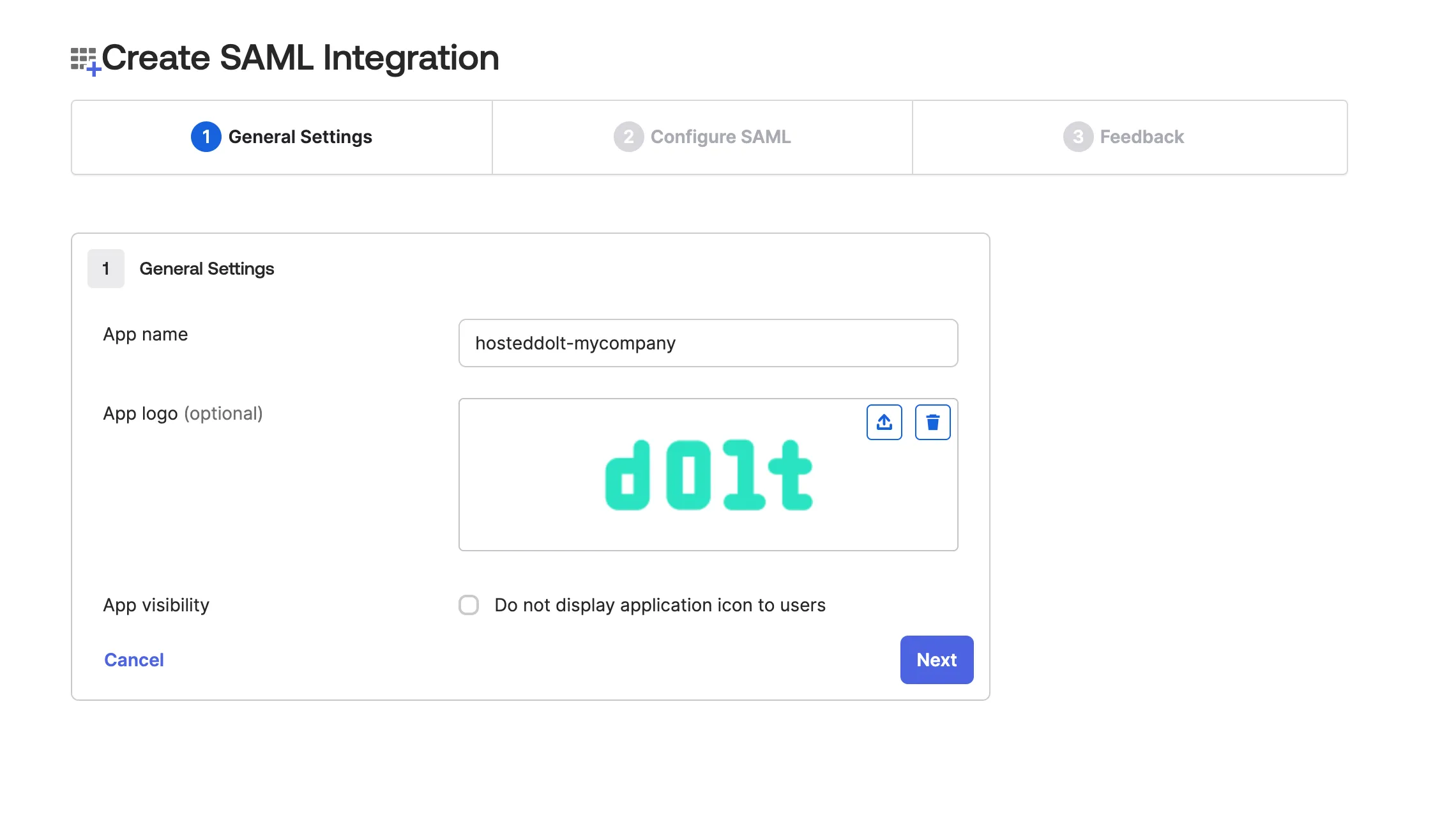Click the General Settings section heading
The image size is (1456, 833).
click(x=207, y=268)
